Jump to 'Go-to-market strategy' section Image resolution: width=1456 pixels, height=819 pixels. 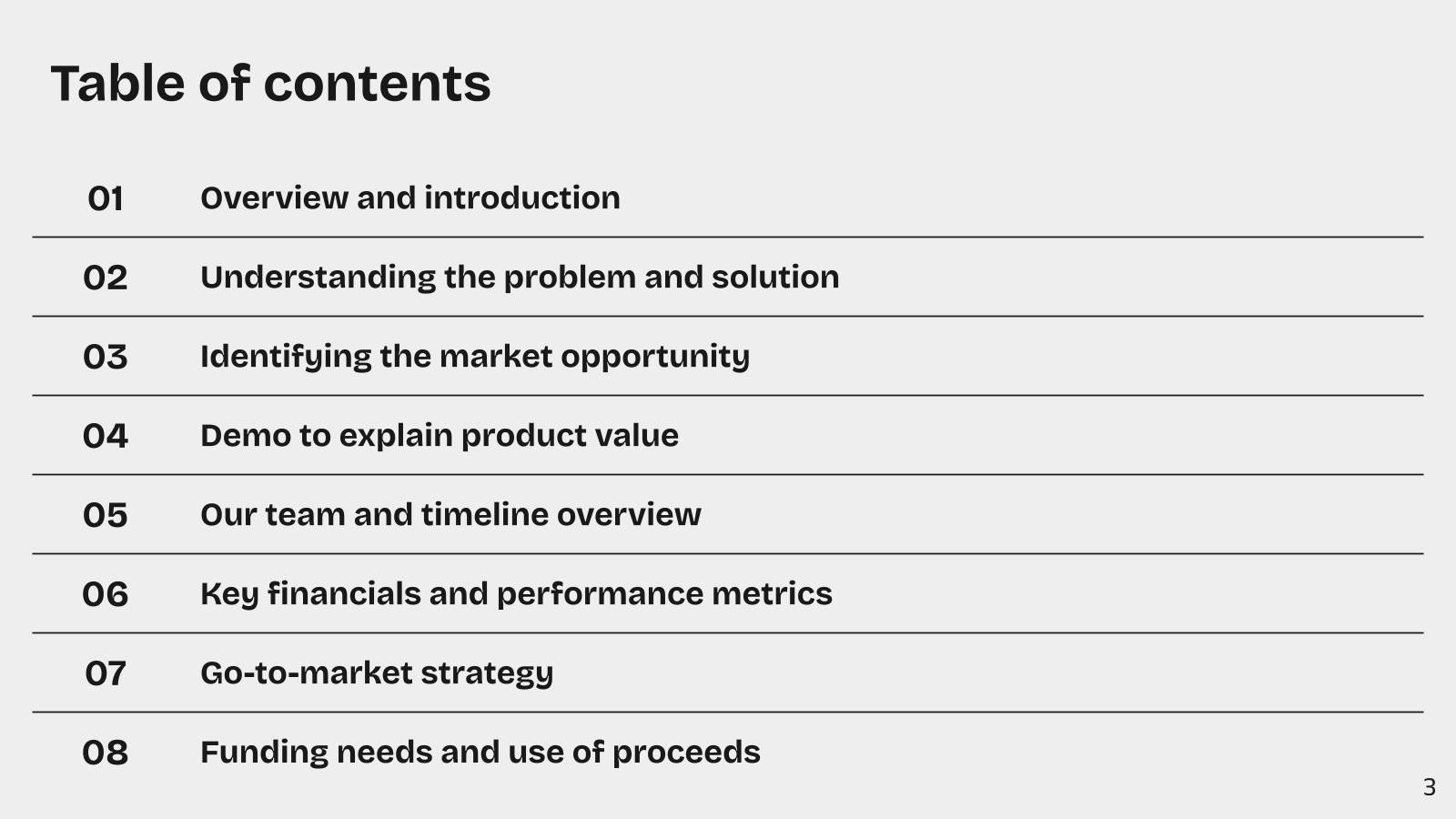(377, 673)
